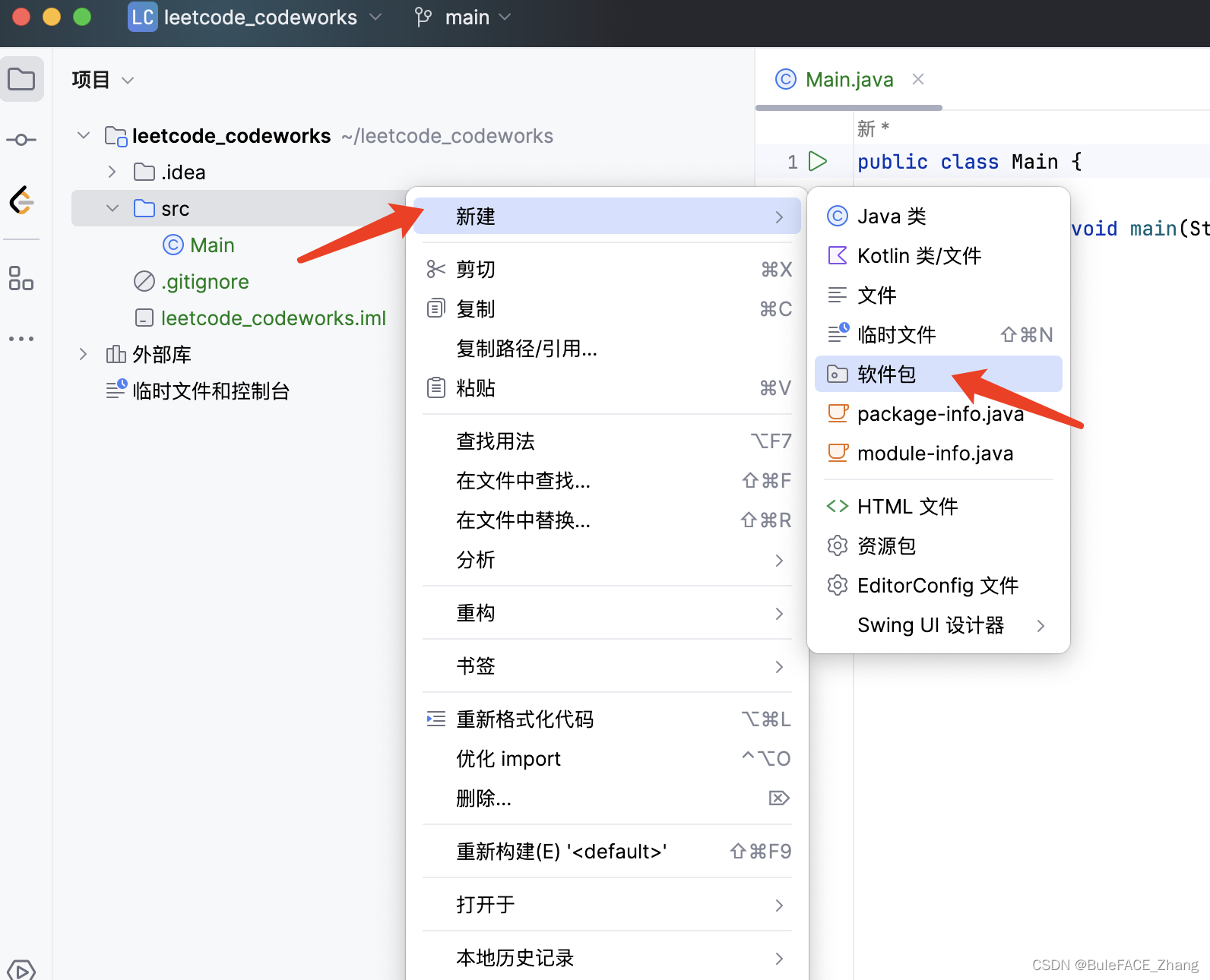This screenshot has width=1210, height=980.
Task: Open the 项目 view selector dropdown
Action: click(128, 80)
